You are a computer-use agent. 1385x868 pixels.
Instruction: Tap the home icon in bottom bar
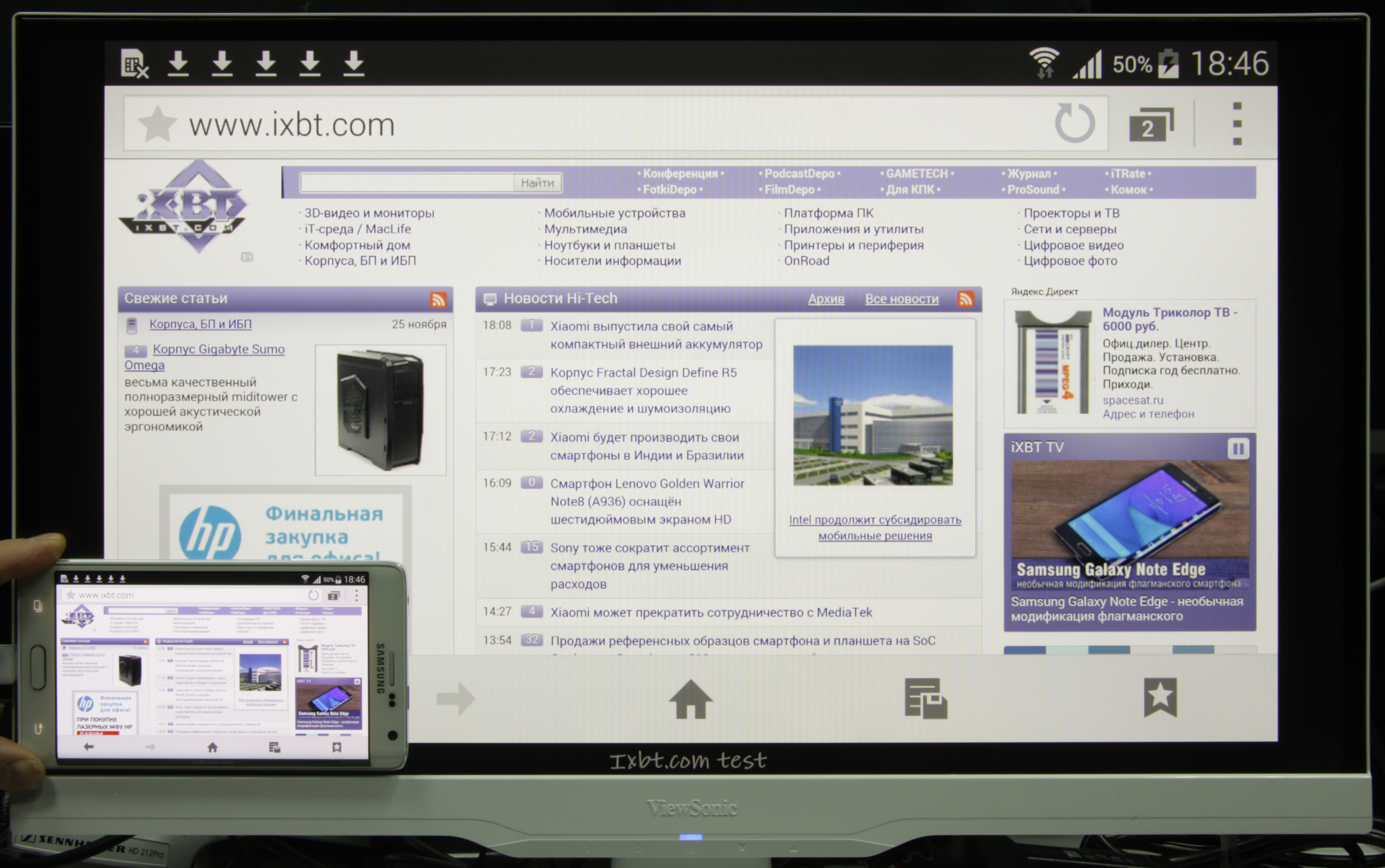click(691, 699)
